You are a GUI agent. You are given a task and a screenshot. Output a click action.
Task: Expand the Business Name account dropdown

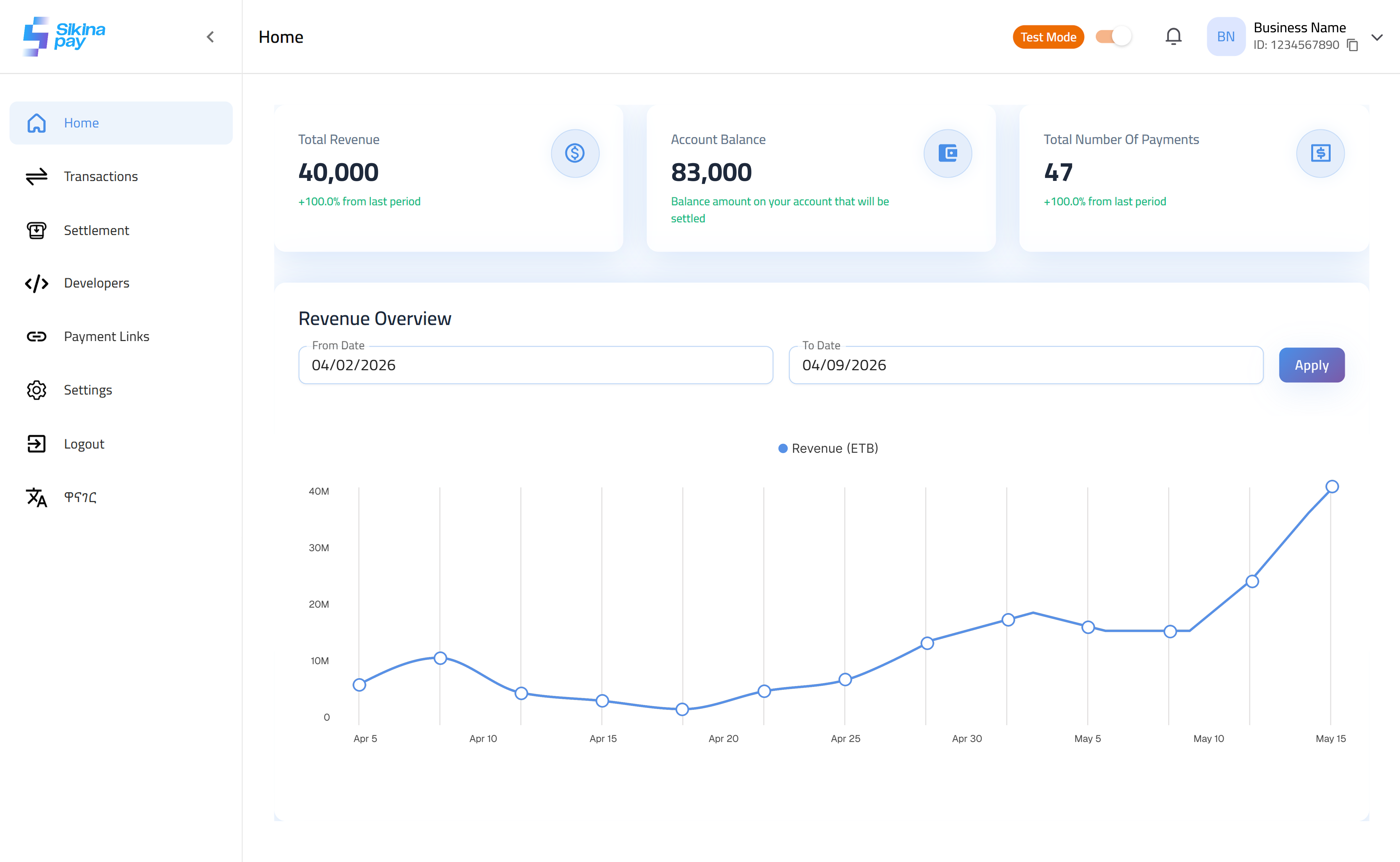(x=1377, y=38)
